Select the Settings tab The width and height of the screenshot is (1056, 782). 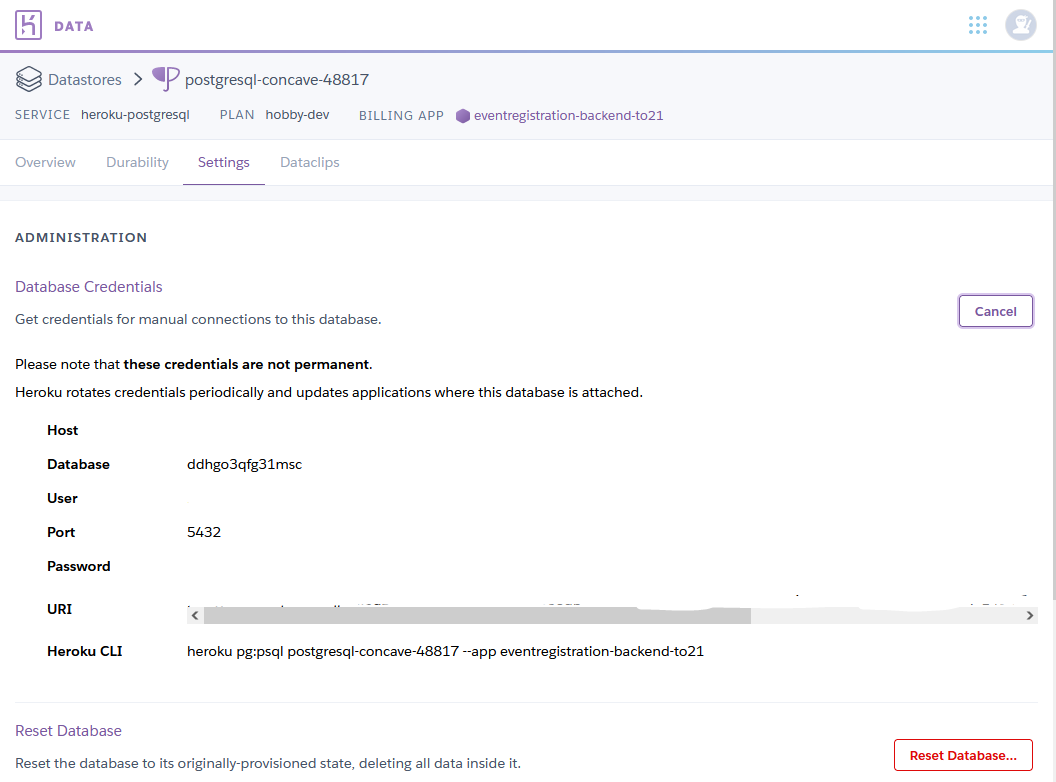(x=223, y=162)
